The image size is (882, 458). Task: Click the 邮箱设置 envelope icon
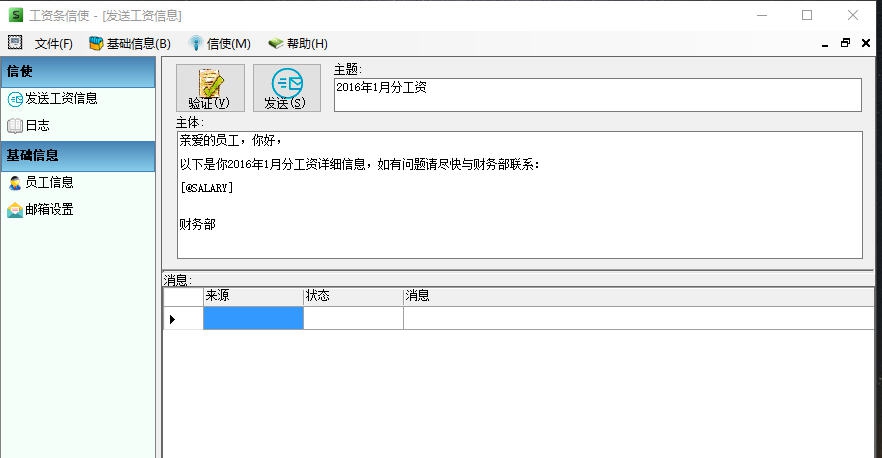click(15, 210)
